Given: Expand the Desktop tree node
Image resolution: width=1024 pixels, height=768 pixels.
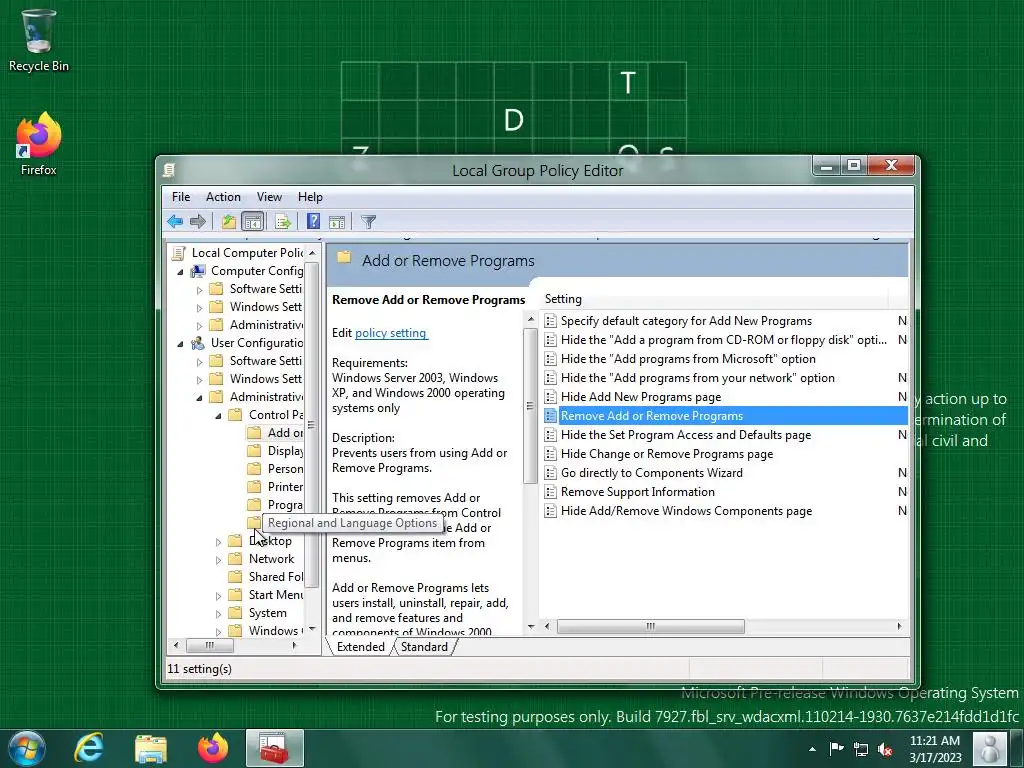Looking at the screenshot, I should click(x=218, y=541).
